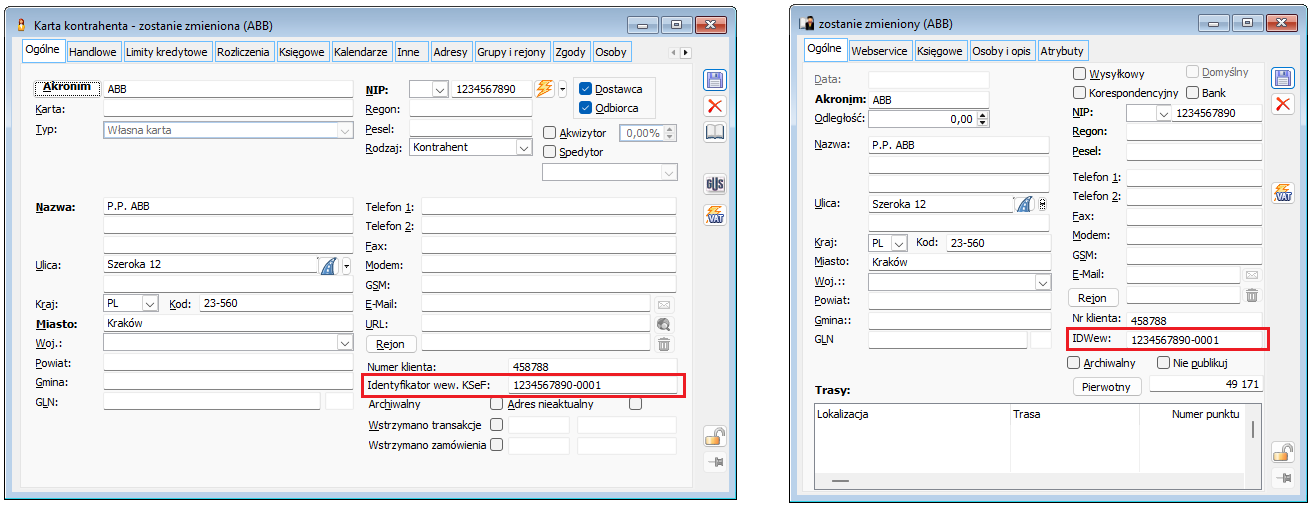
Task: Tick the Adres nieaktualny checkbox
Action: pyautogui.click(x=635, y=404)
